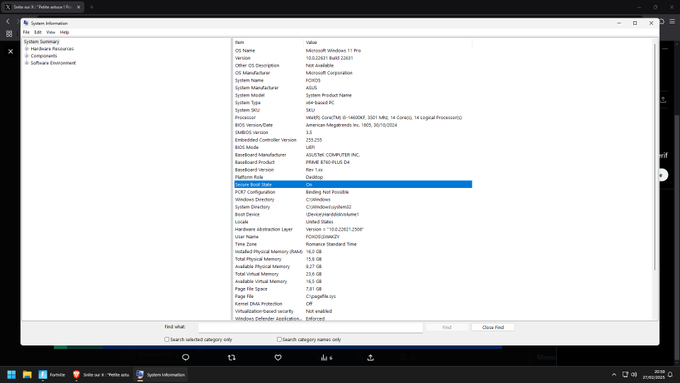Select the BIOS Mode row
Viewport: 680px width, 383px height.
pos(353,147)
